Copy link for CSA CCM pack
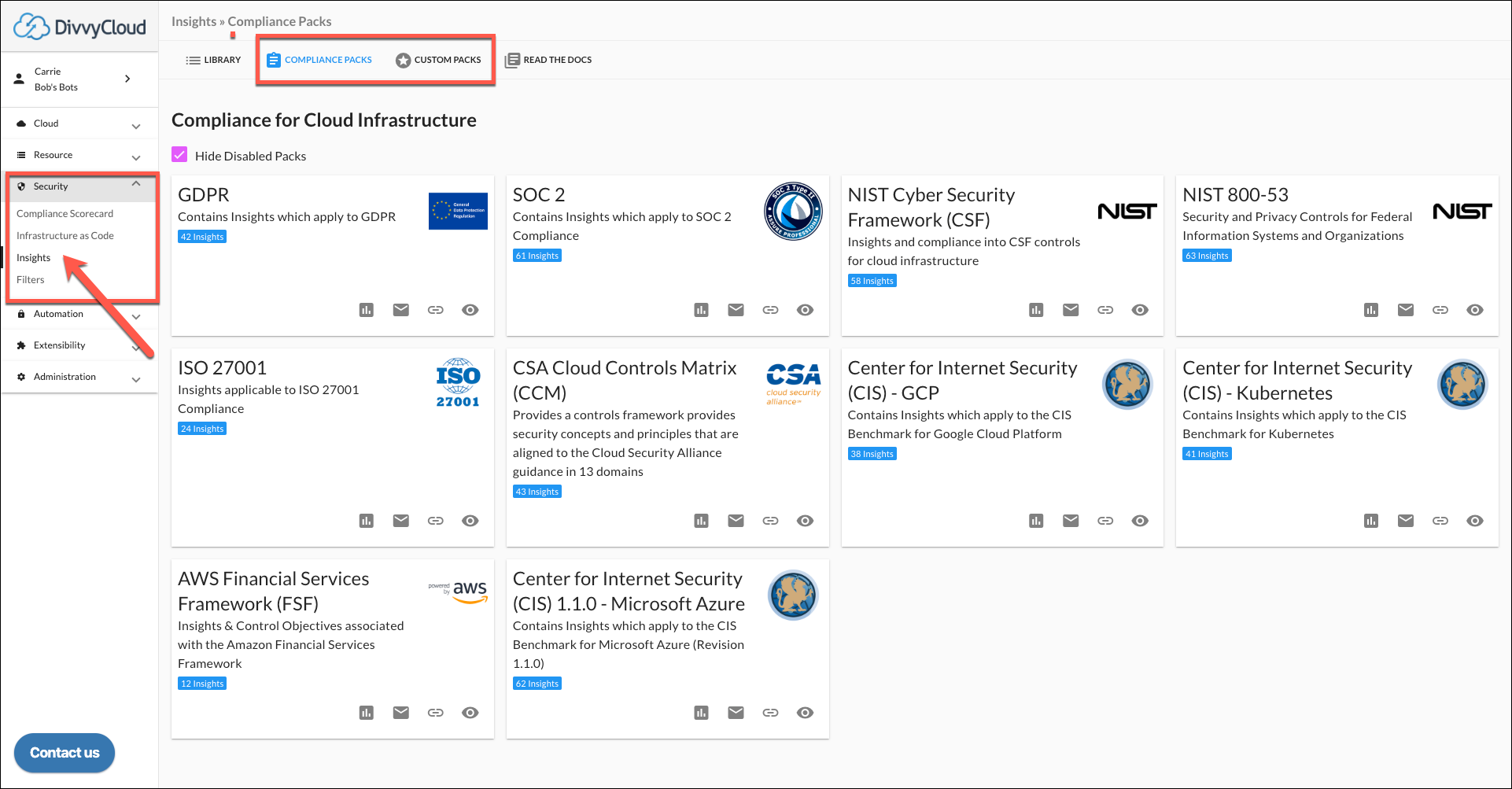Screen dimensions: 1512x789 point(771,521)
